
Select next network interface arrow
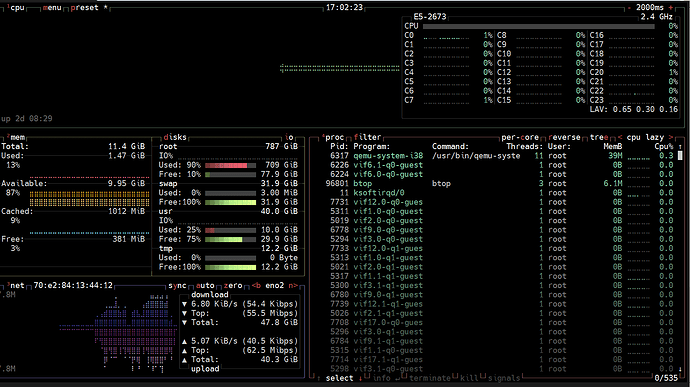tap(293, 285)
